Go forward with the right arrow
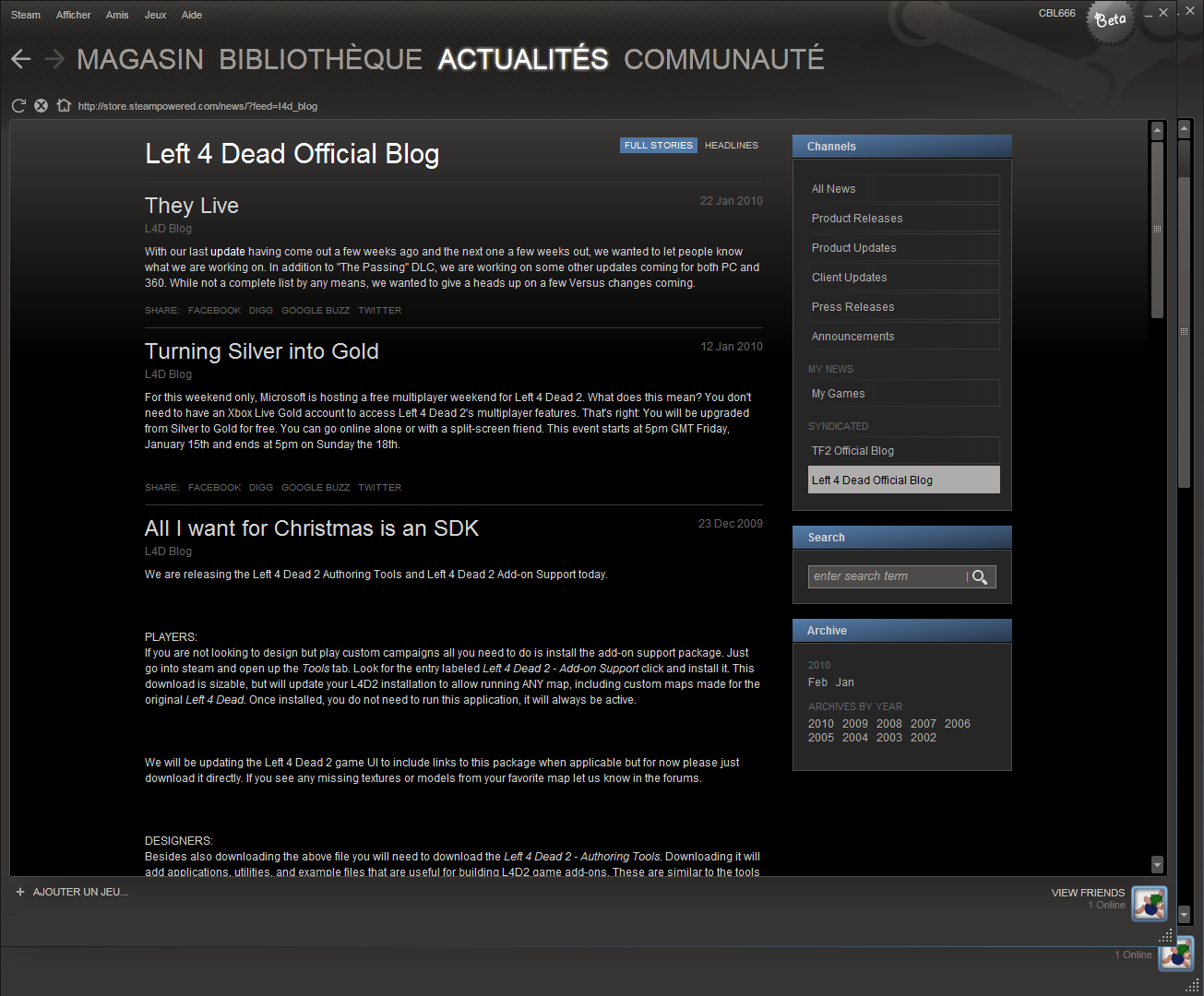Screen dimensions: 1204x996 pyautogui.click(x=54, y=59)
